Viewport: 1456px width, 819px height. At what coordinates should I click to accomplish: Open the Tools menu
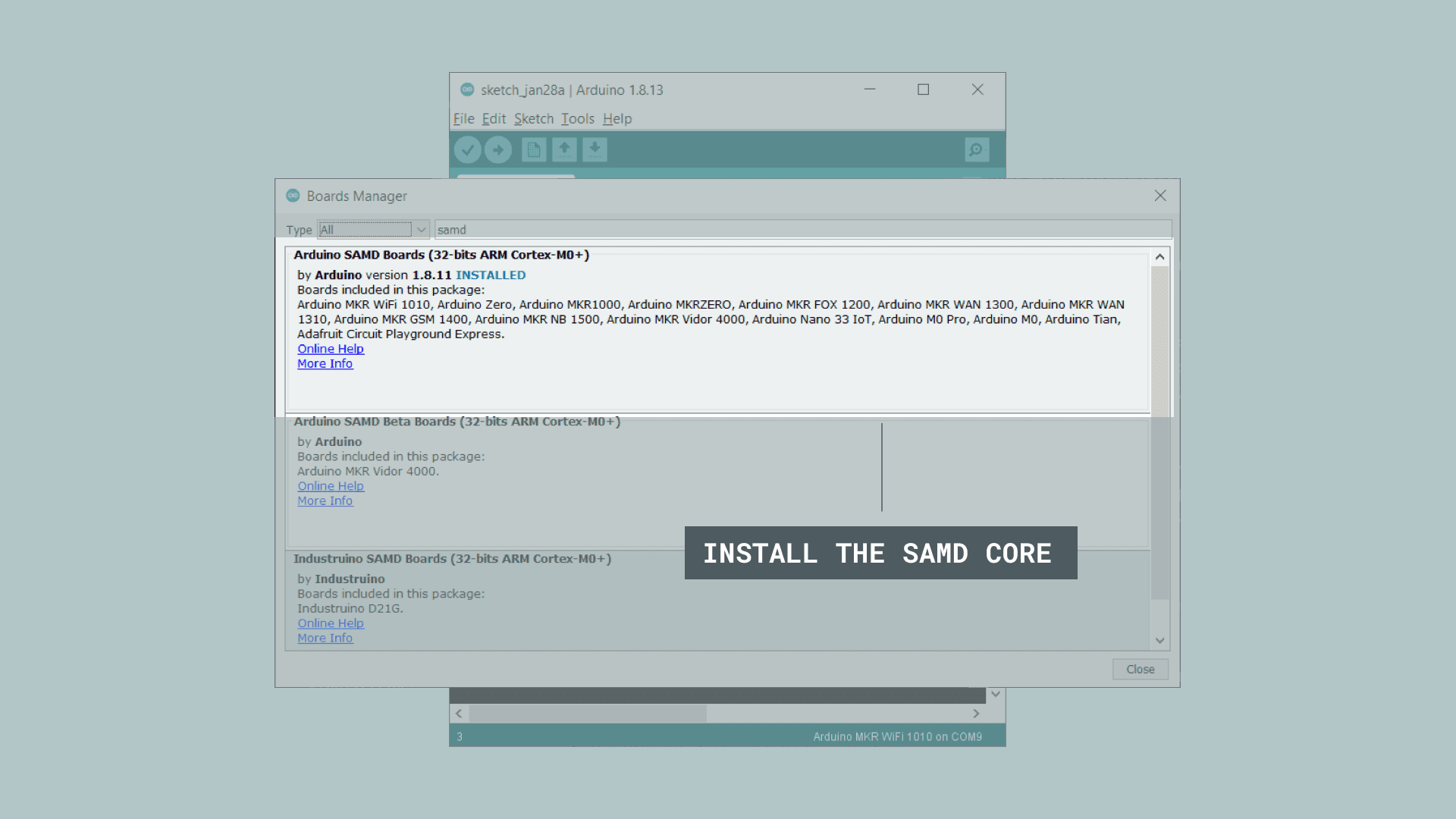577,118
